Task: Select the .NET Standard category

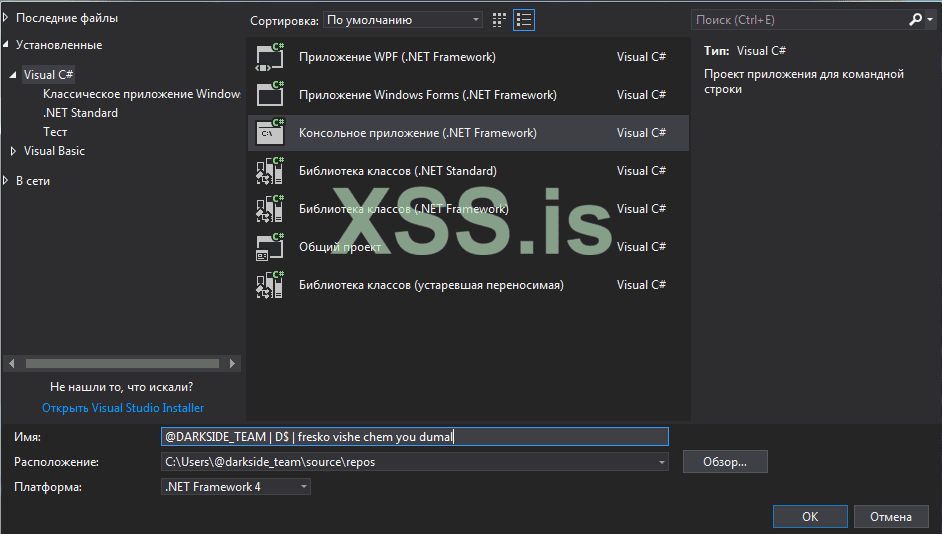Action: (81, 113)
